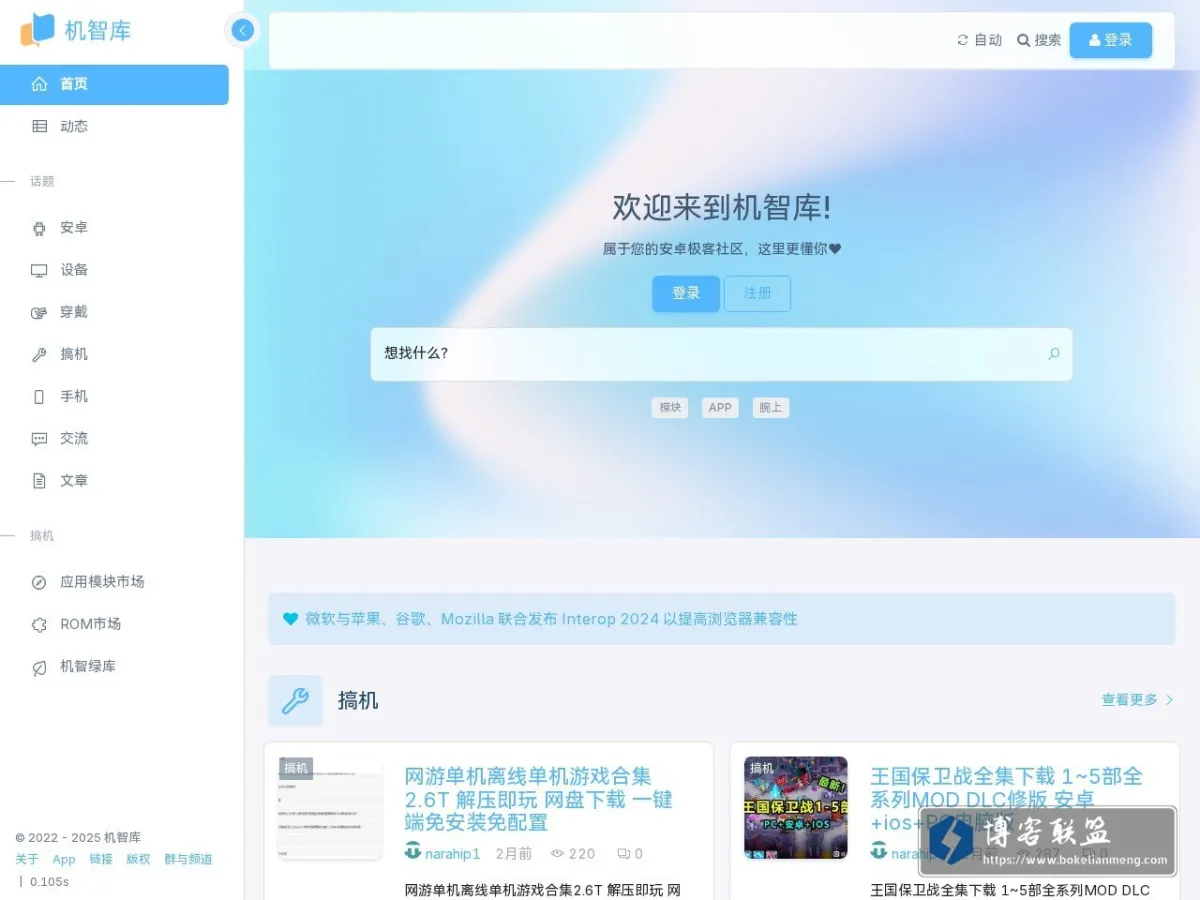The image size is (1200, 900).
Task: Open thumbnail of 网游单机离线单机游戏合集 post
Action: click(x=330, y=808)
